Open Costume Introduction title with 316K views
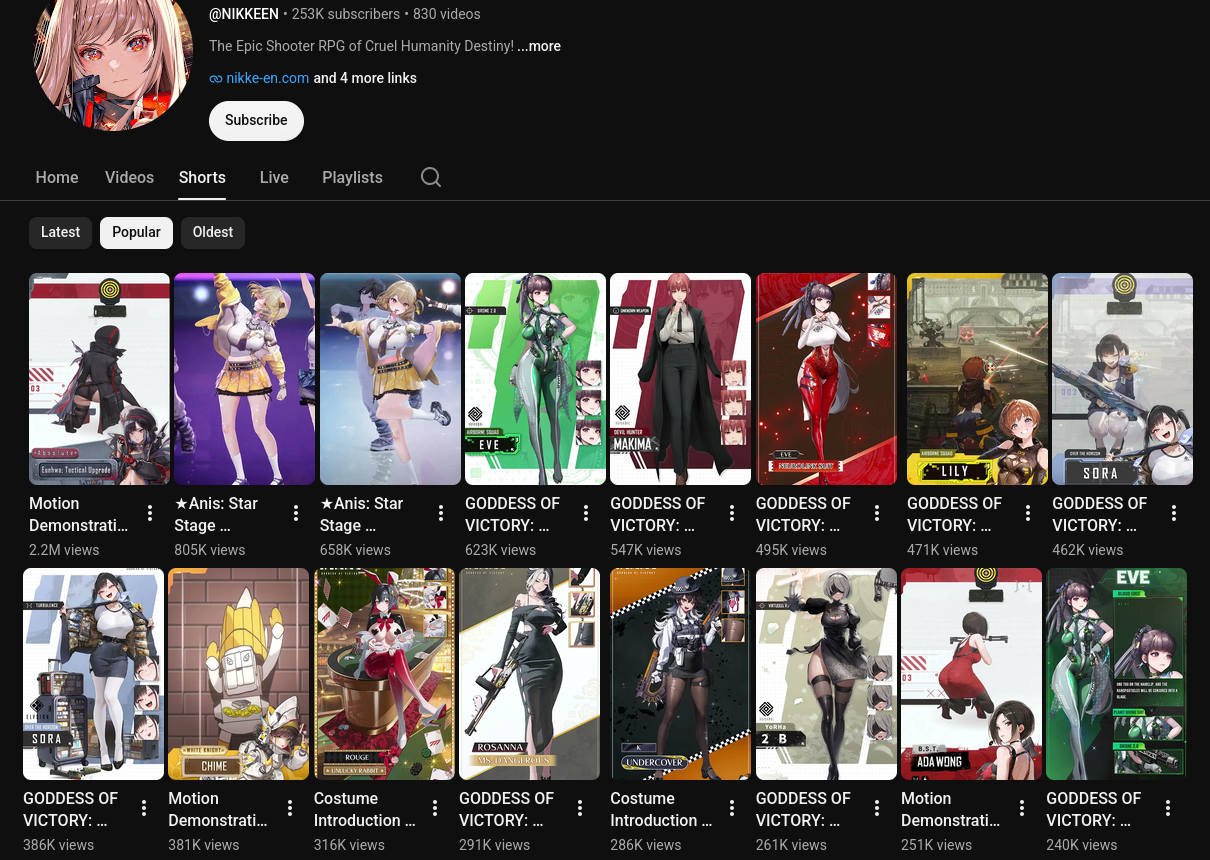Viewport: 1210px width, 860px height. (x=365, y=809)
